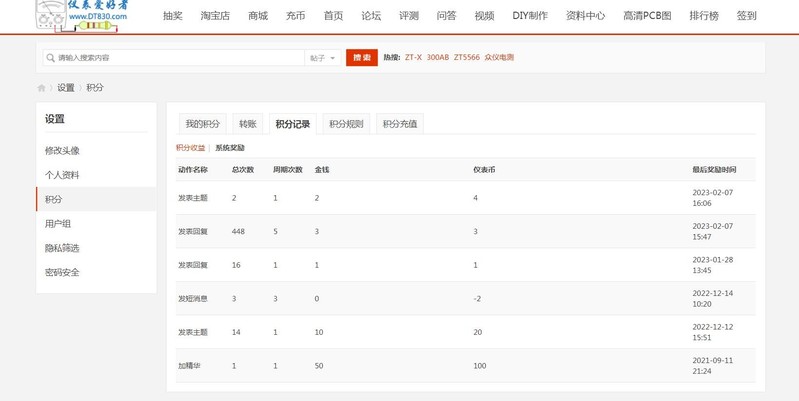Open the 问答 nav item
Viewport: 799px width, 401px height.
click(x=446, y=16)
